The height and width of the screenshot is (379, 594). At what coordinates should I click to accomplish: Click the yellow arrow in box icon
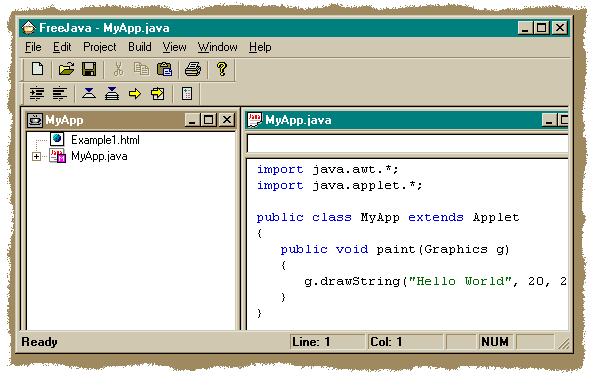point(158,93)
